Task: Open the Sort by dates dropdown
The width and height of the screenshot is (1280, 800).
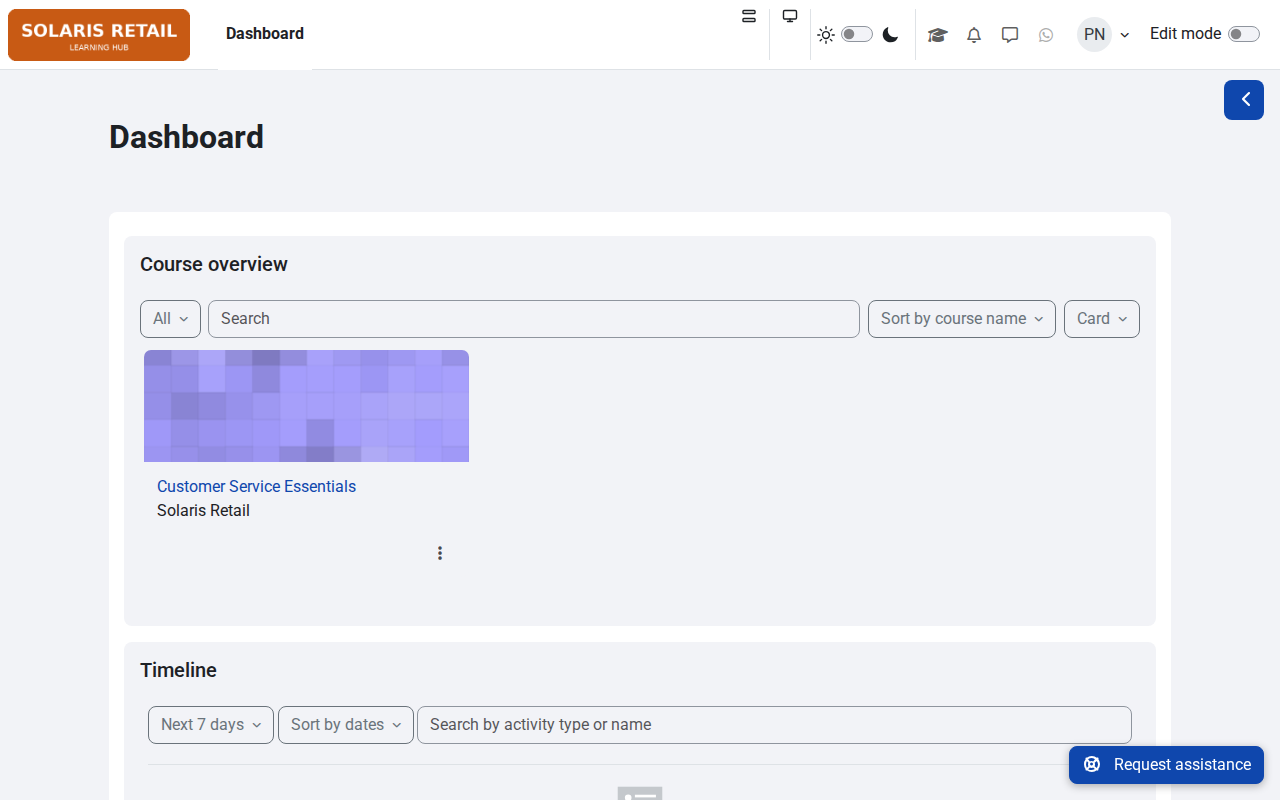Action: [x=346, y=725]
